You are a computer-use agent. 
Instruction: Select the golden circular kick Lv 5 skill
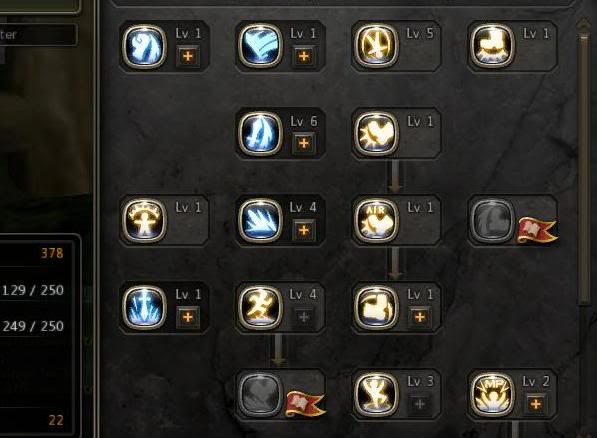(x=376, y=46)
